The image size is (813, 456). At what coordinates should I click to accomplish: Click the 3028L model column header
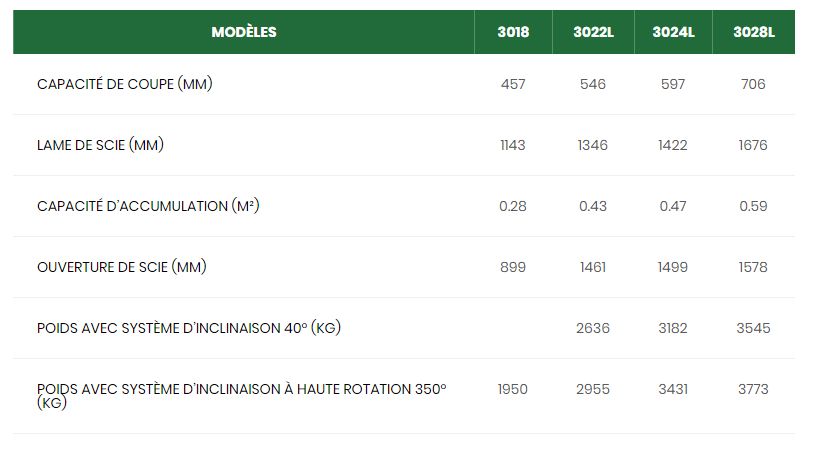click(x=753, y=32)
